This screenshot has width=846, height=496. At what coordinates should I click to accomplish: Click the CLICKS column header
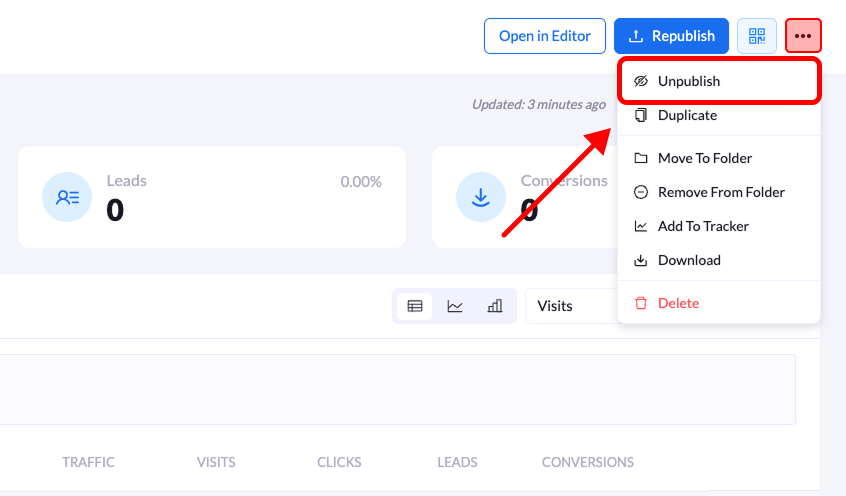tap(339, 463)
